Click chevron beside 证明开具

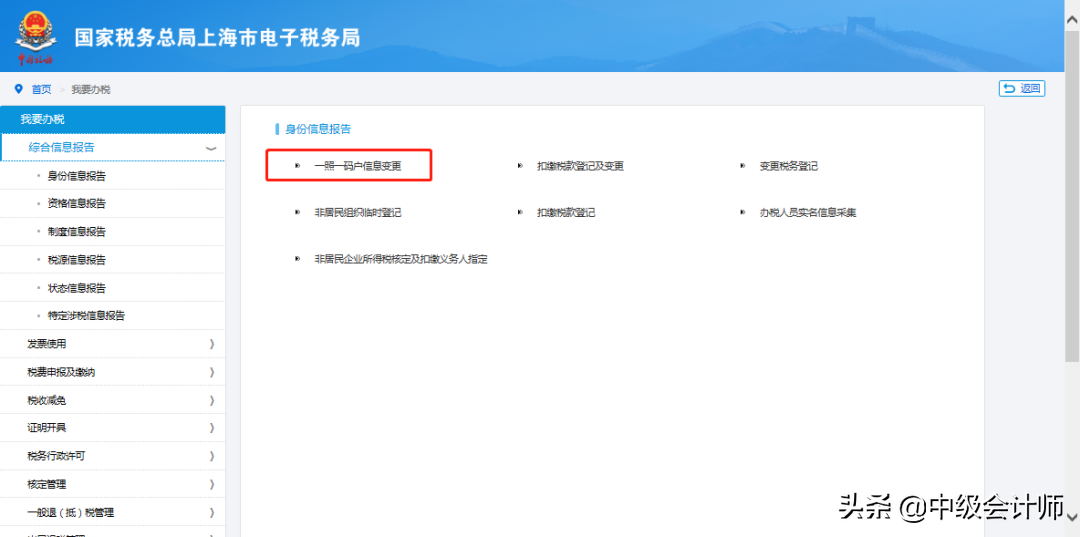pos(212,428)
